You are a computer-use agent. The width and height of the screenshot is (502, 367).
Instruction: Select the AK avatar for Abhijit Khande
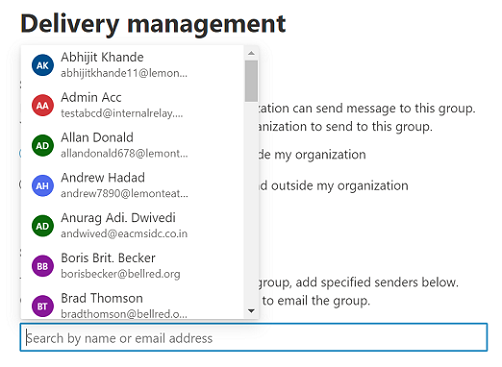(x=43, y=65)
